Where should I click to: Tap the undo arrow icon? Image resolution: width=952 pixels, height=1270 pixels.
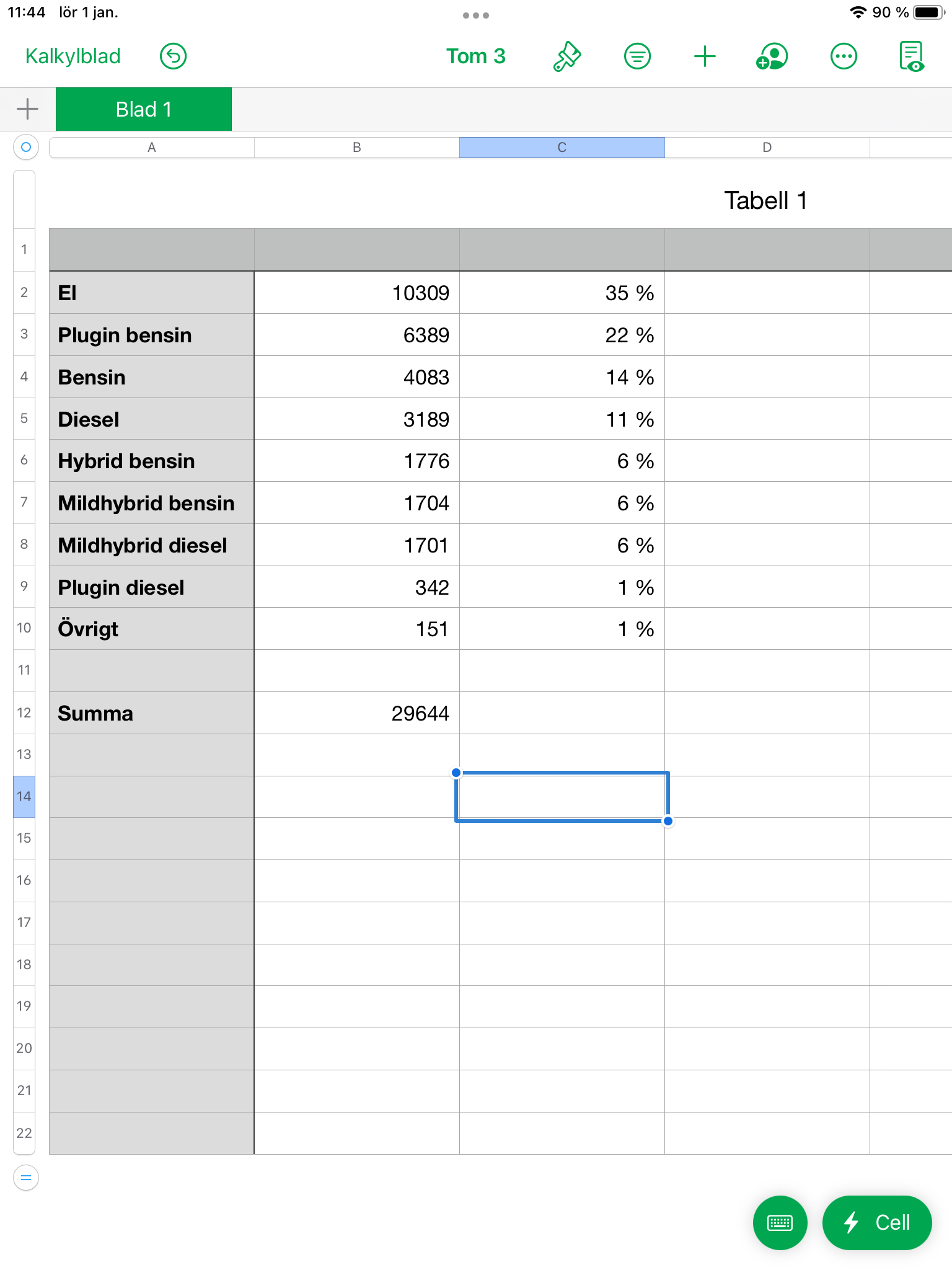coord(173,56)
